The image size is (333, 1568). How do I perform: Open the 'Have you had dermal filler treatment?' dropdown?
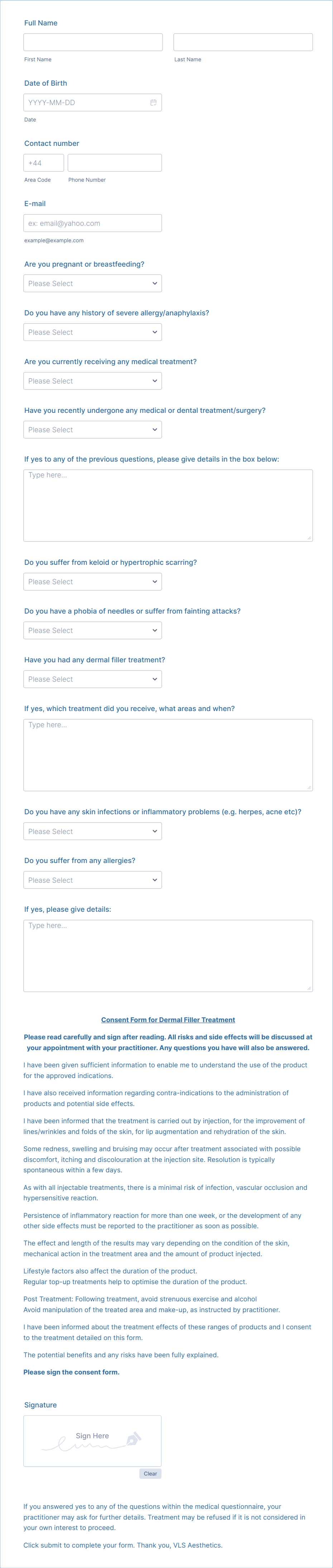pos(92,679)
